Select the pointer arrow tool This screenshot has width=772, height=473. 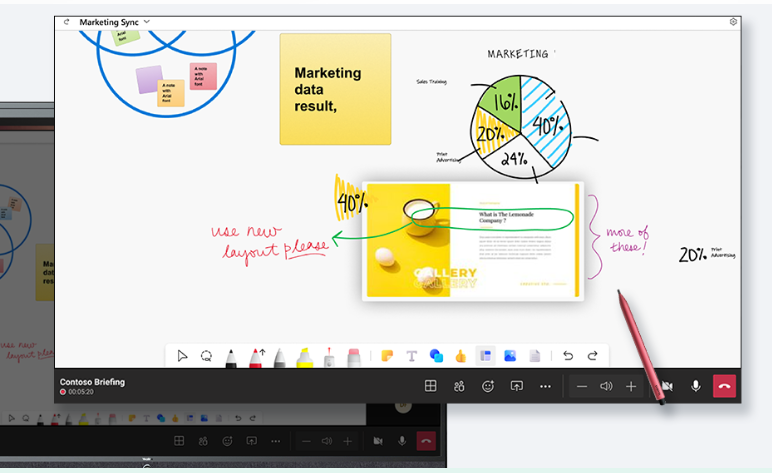[182, 356]
